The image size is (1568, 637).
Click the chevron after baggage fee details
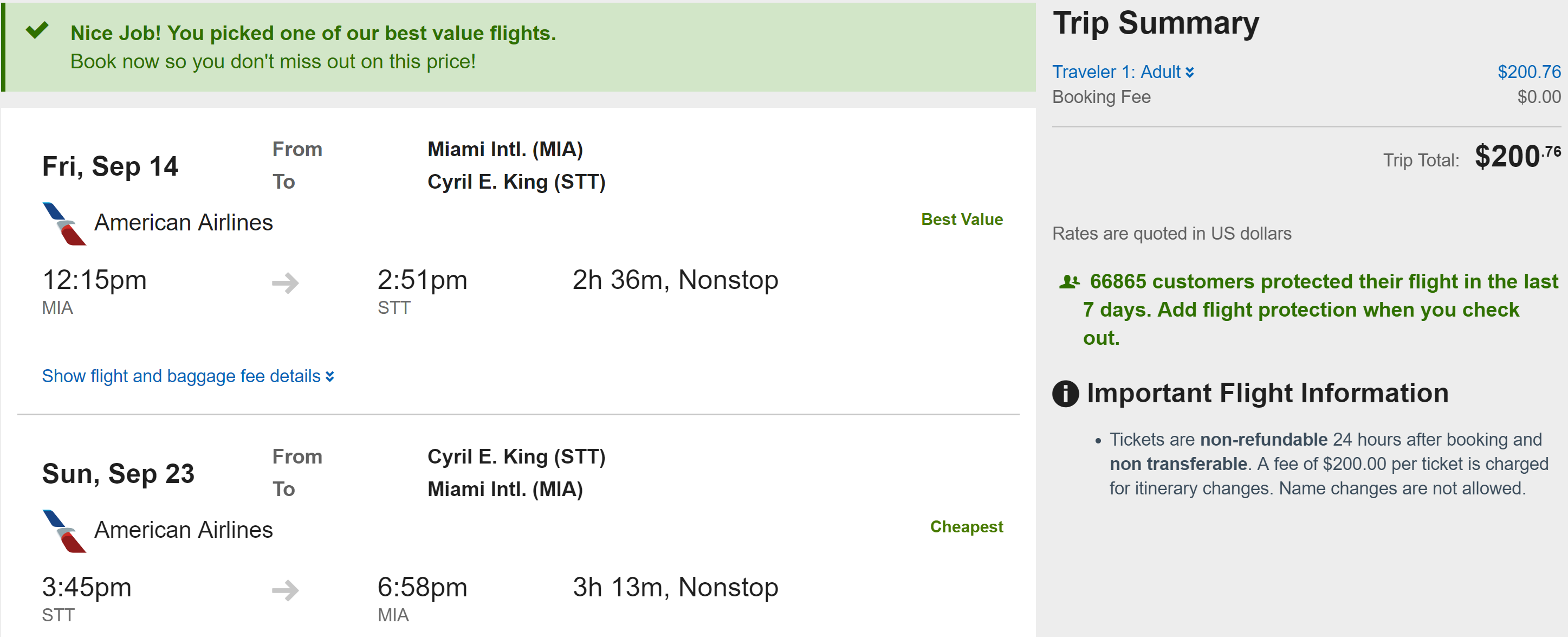330,377
